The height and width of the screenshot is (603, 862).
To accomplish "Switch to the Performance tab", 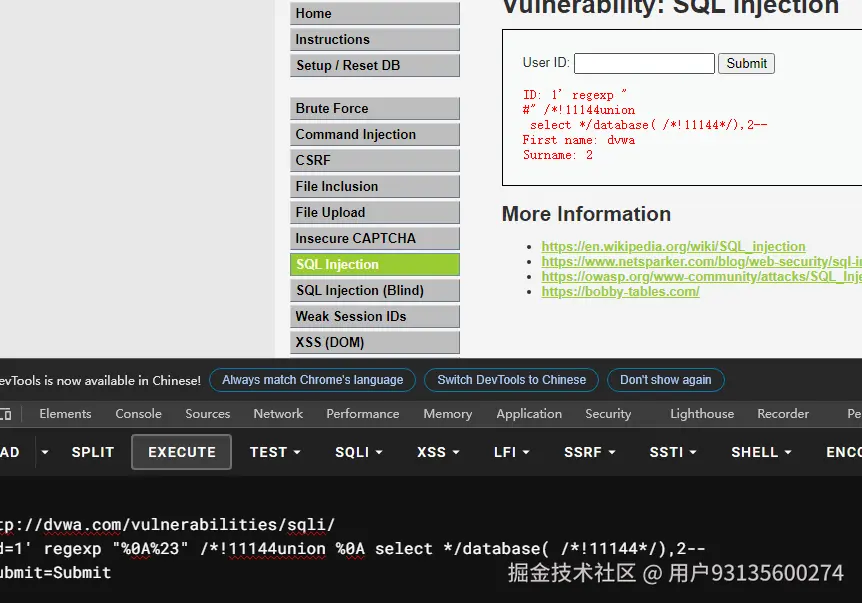I will click(x=363, y=414).
